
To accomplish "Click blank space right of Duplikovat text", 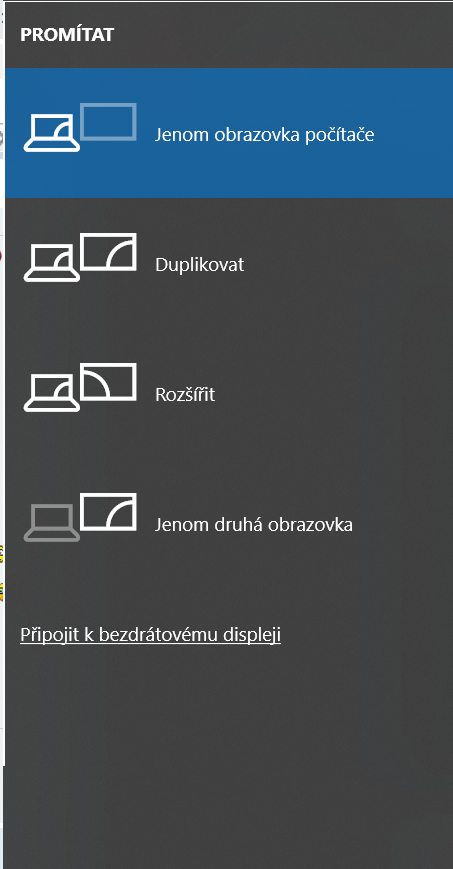I will click(x=349, y=263).
